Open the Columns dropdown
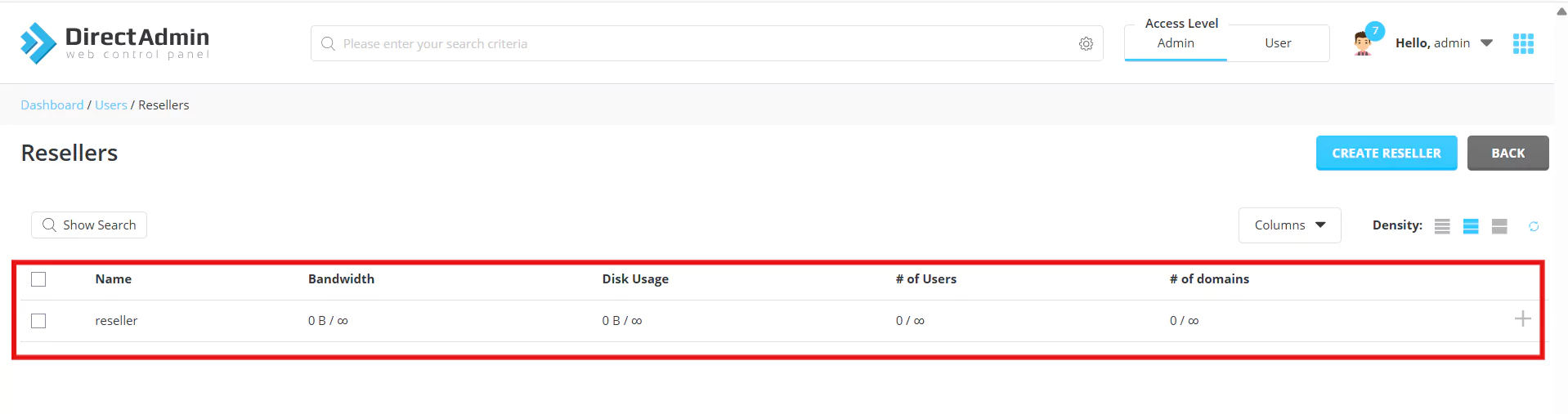This screenshot has height=414, width=1568. (1289, 225)
